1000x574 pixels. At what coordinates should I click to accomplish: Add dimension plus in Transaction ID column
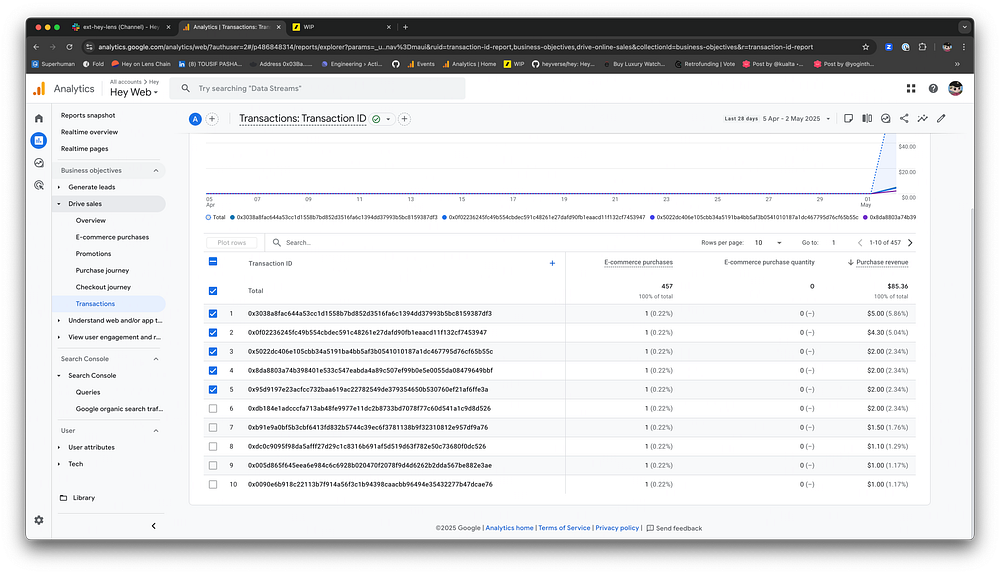[552, 263]
